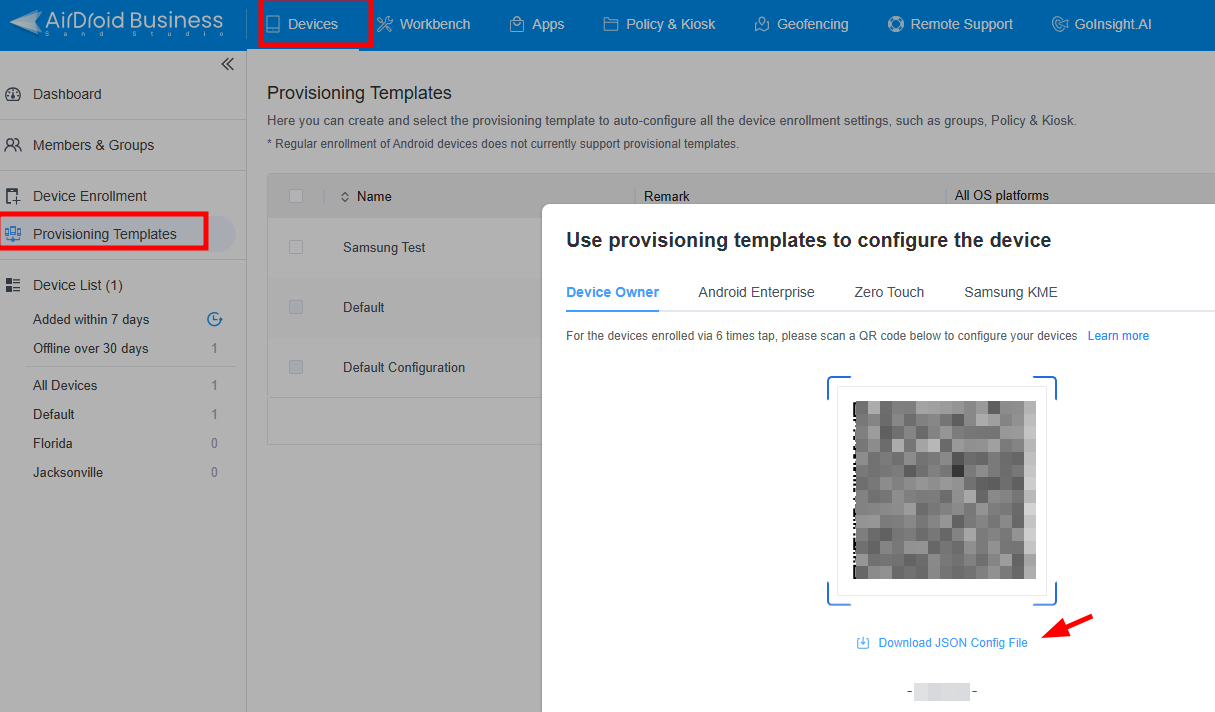This screenshot has width=1215, height=712.
Task: Filter by Added within 7 days
Action: (x=91, y=320)
